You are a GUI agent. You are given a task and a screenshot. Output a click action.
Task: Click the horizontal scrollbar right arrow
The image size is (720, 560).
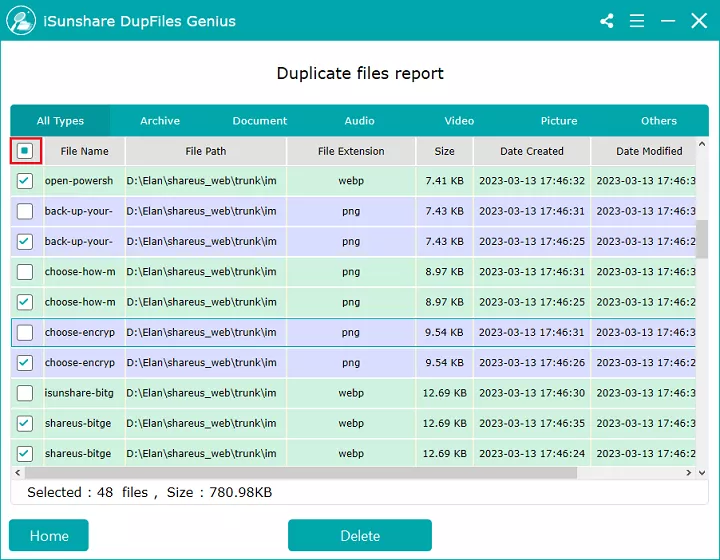tap(689, 472)
